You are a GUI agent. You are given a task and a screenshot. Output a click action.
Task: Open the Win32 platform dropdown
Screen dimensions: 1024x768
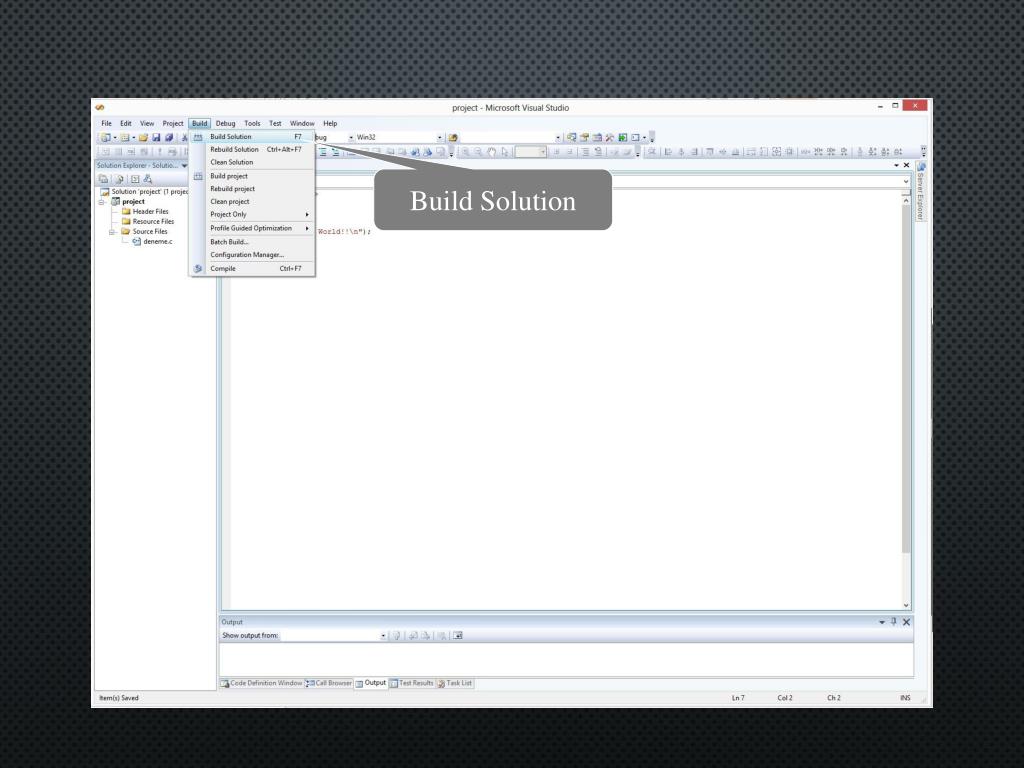pos(440,138)
